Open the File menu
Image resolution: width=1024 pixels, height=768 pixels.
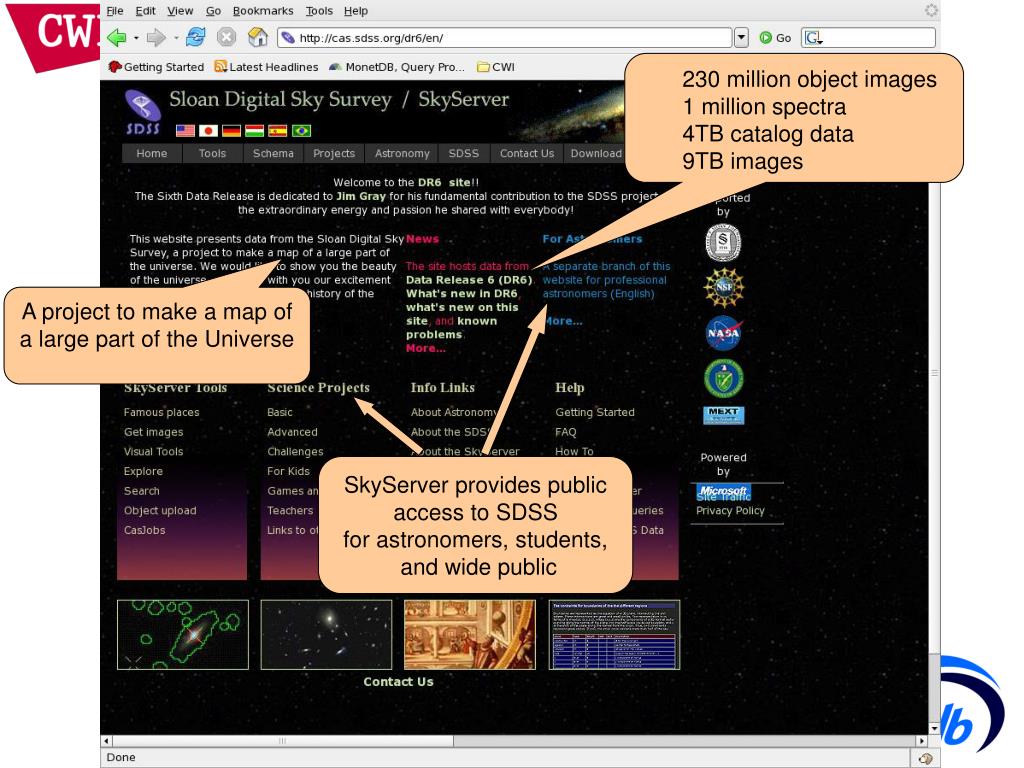click(x=115, y=10)
